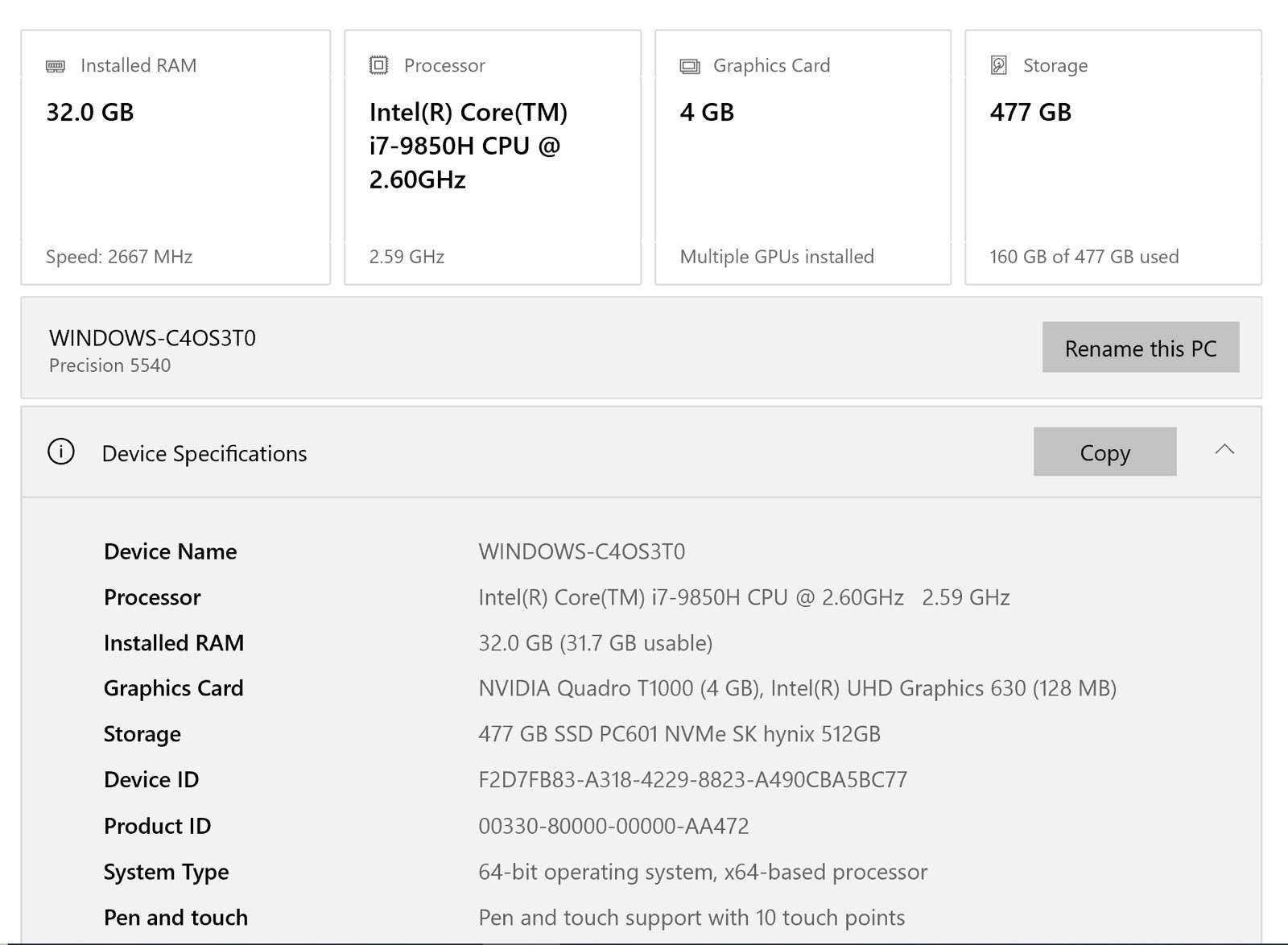Select the NVIDIA Quadro T1000 graphics value
The image size is (1288, 945).
coord(798,688)
